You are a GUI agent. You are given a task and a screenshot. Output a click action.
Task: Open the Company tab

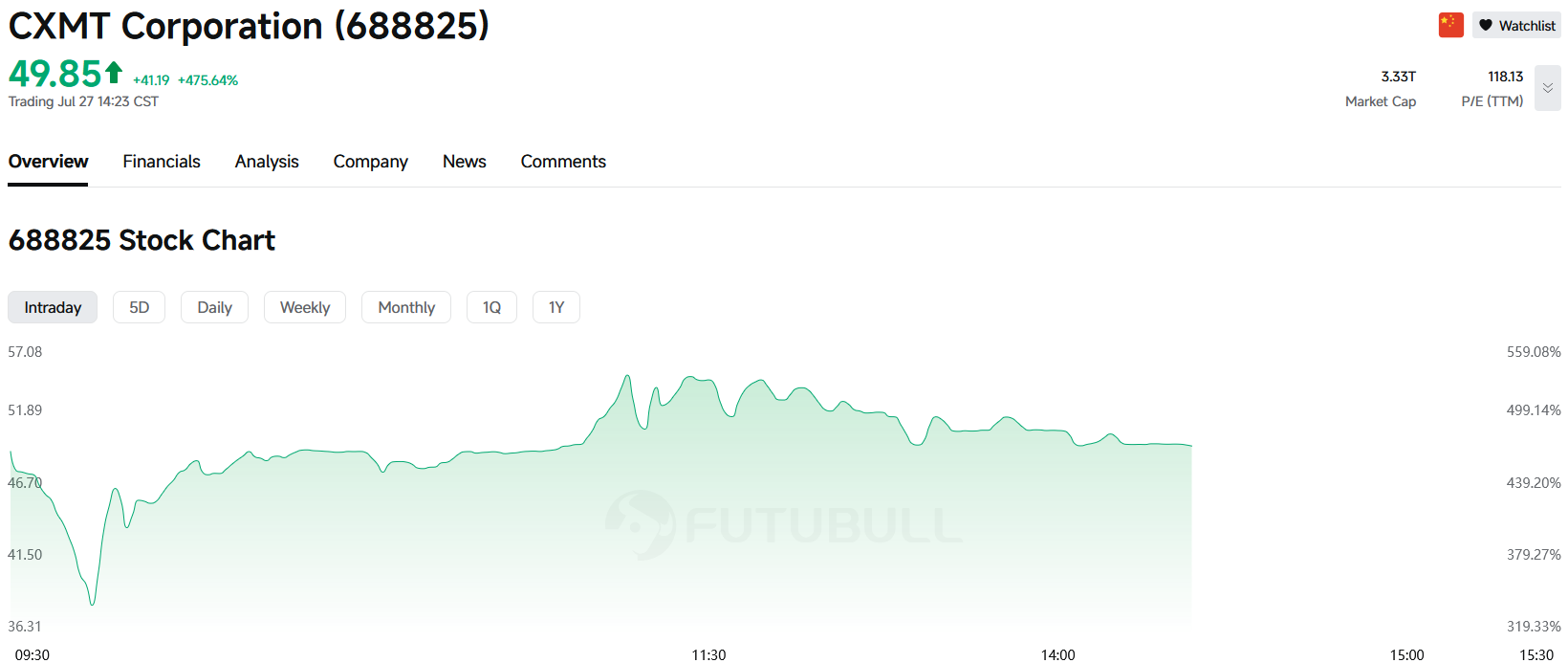(x=370, y=162)
